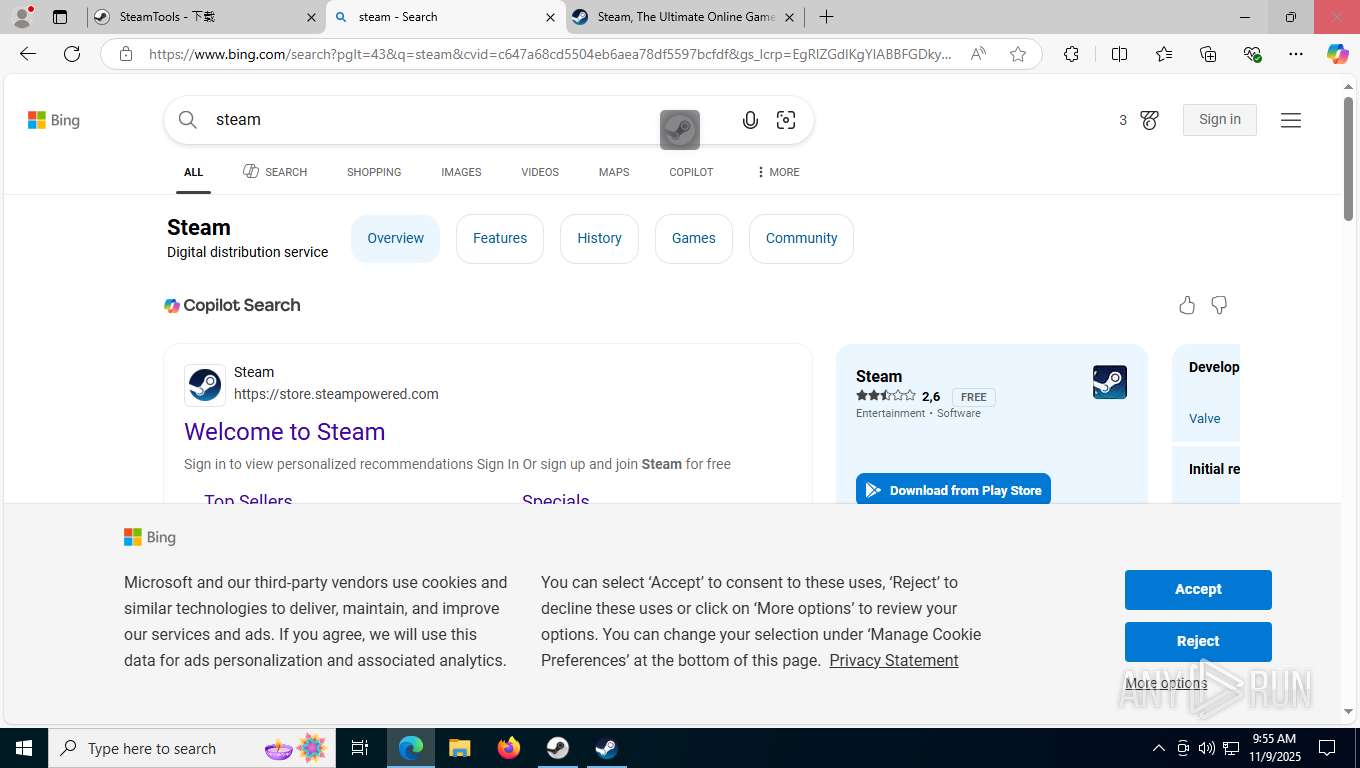
Task: Click the magnifier icon in search box
Action: pyautogui.click(x=188, y=120)
